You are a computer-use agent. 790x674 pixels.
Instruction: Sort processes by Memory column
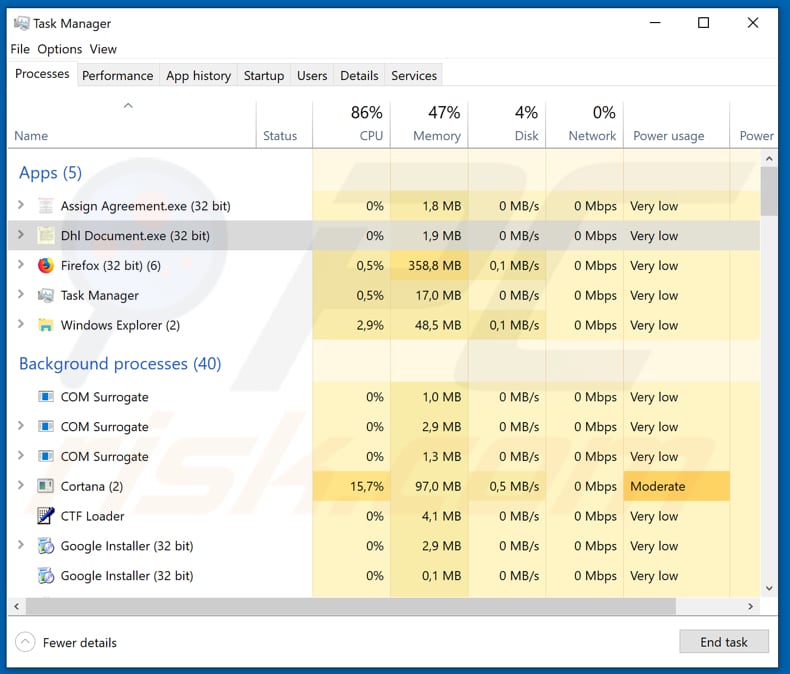429,124
